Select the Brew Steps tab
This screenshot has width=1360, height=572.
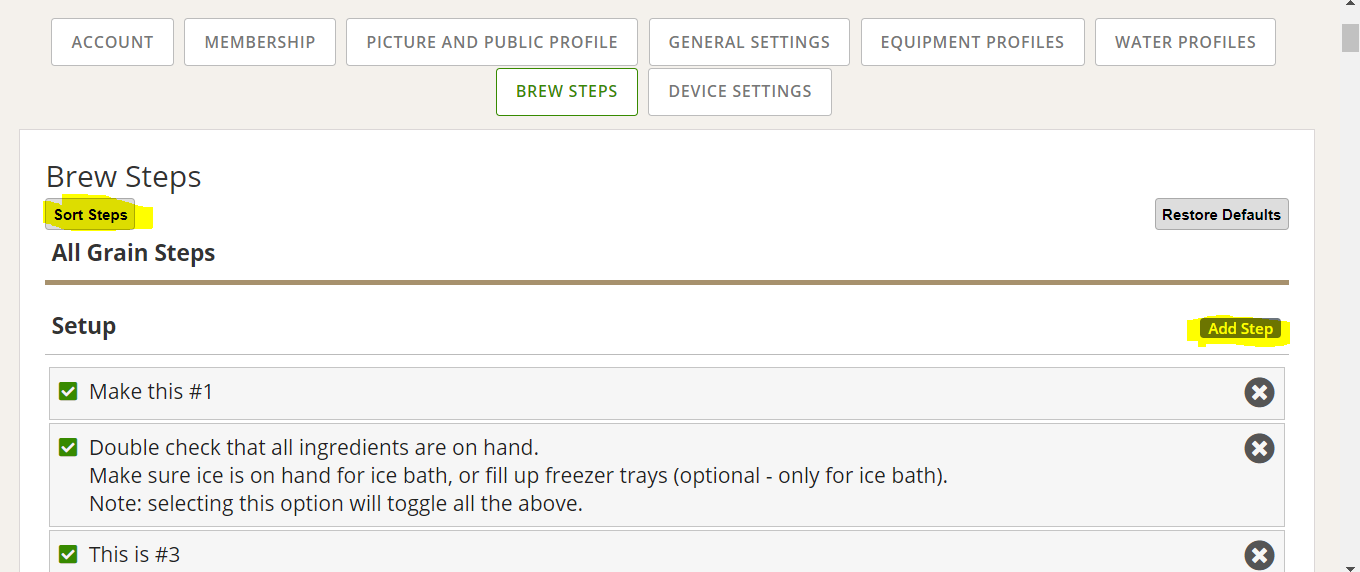[566, 91]
